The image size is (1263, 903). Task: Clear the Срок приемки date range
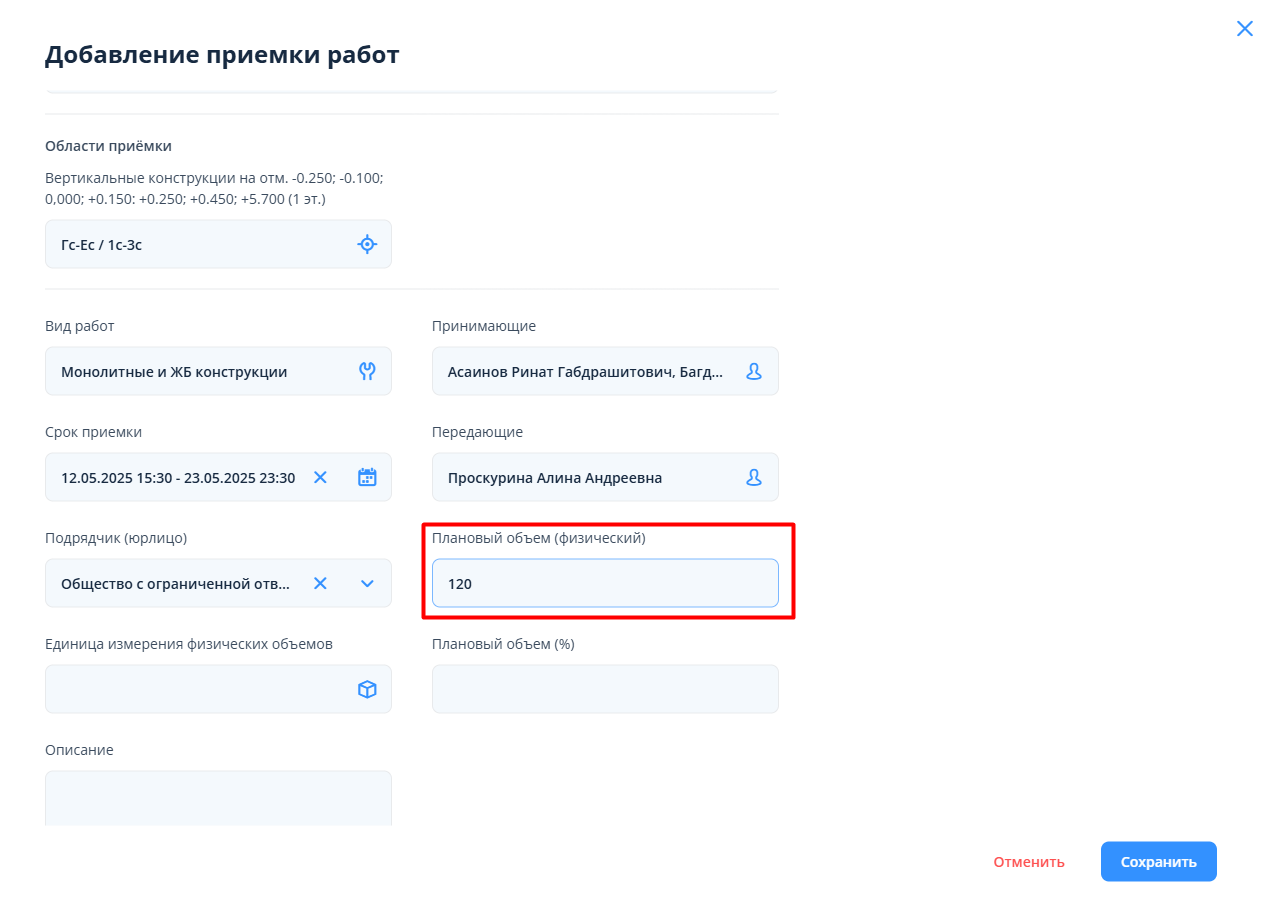320,477
